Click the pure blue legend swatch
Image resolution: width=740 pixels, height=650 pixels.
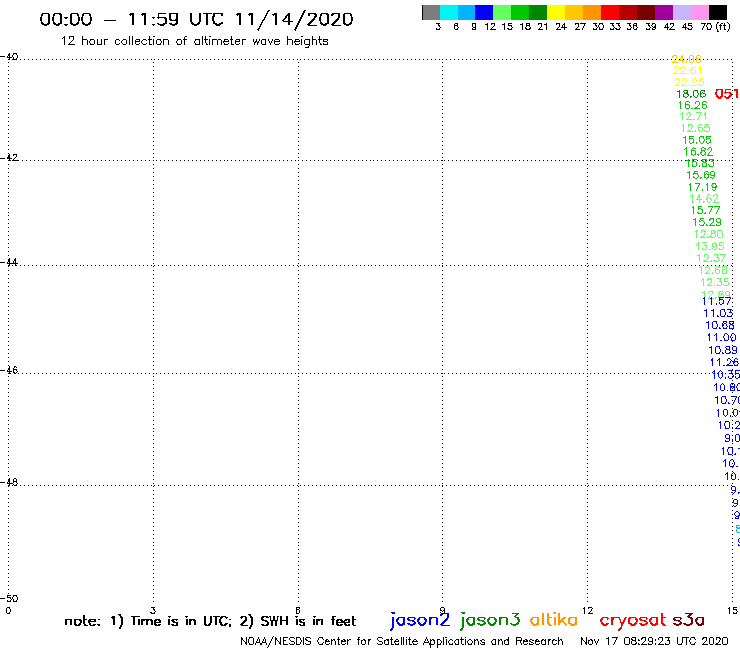pyautogui.click(x=485, y=12)
